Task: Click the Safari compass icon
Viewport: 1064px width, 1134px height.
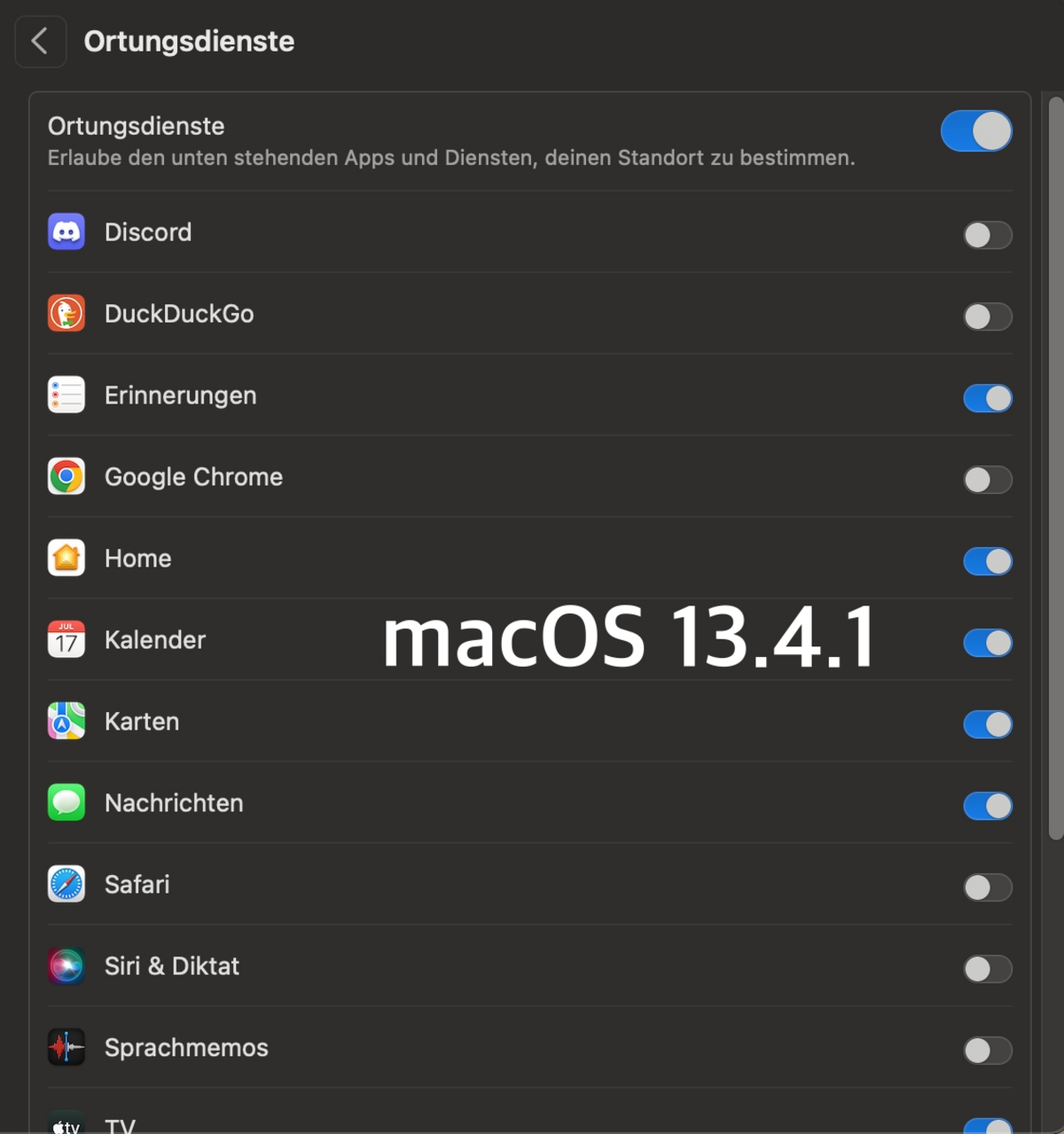Action: click(x=66, y=884)
